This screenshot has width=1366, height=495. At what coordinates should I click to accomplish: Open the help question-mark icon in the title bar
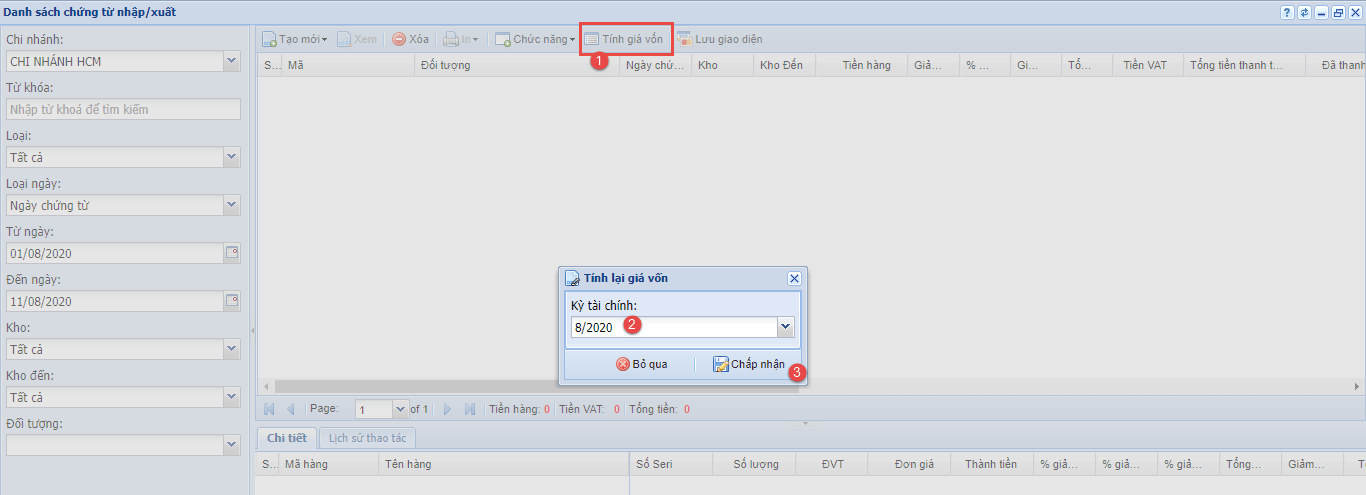point(1287,12)
